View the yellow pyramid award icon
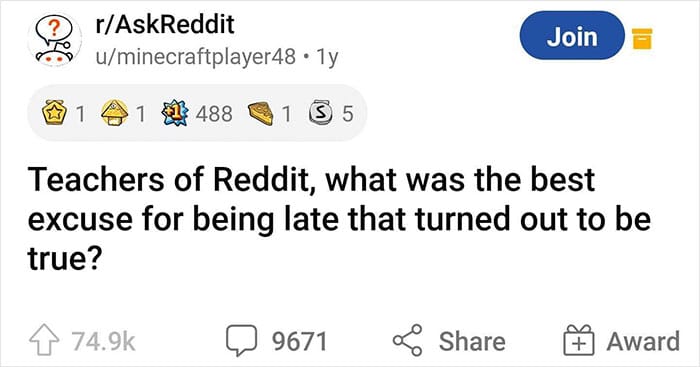Image resolution: width=700 pixels, height=367 pixels. tap(115, 113)
